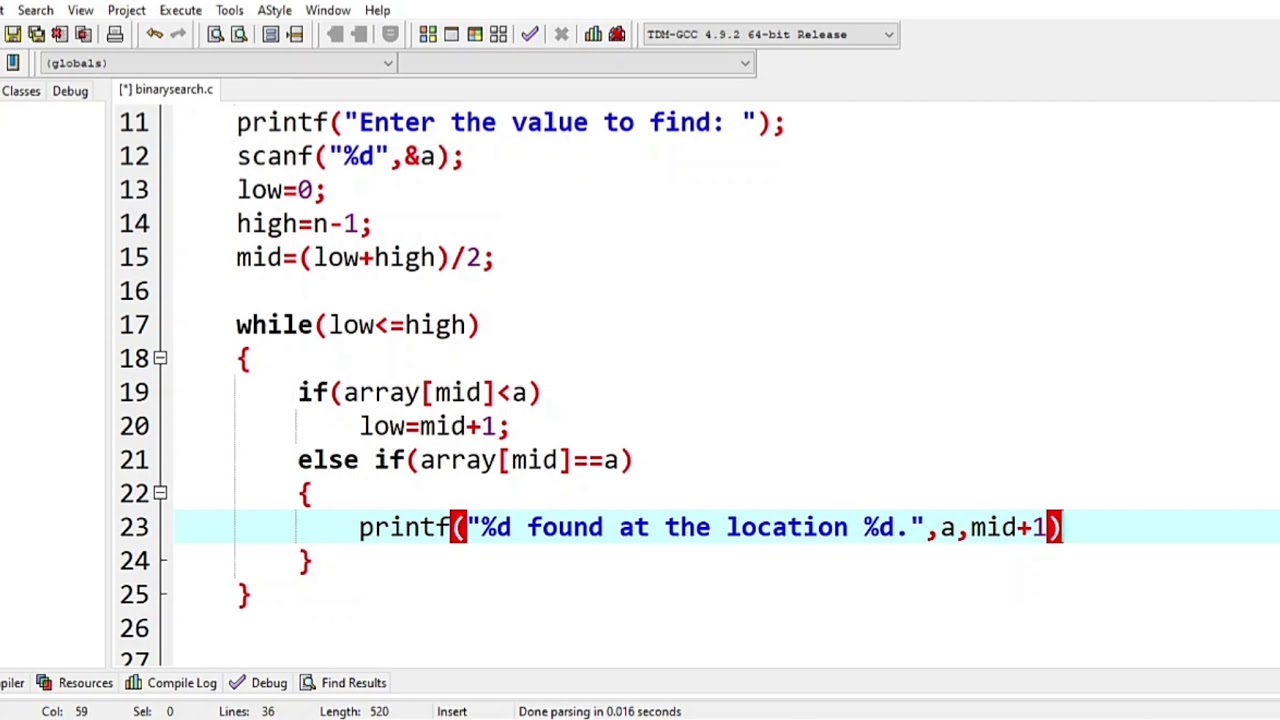Image resolution: width=1280 pixels, height=720 pixels.
Task: Switch to the Debug side tab
Action: click(70, 91)
